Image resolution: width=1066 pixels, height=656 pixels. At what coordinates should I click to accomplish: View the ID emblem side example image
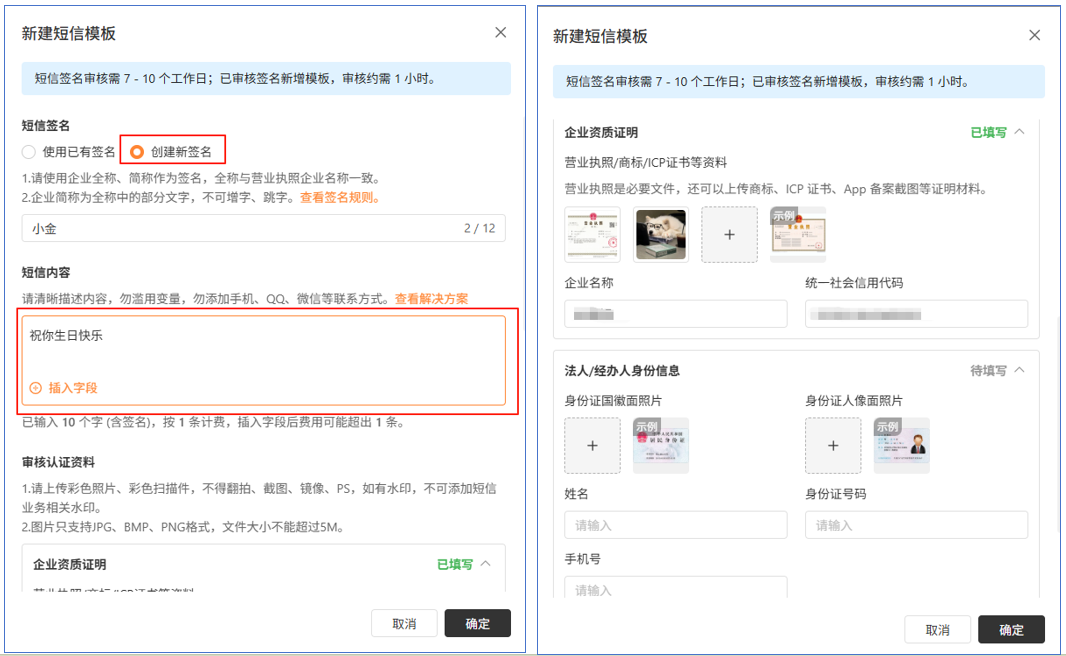(661, 445)
